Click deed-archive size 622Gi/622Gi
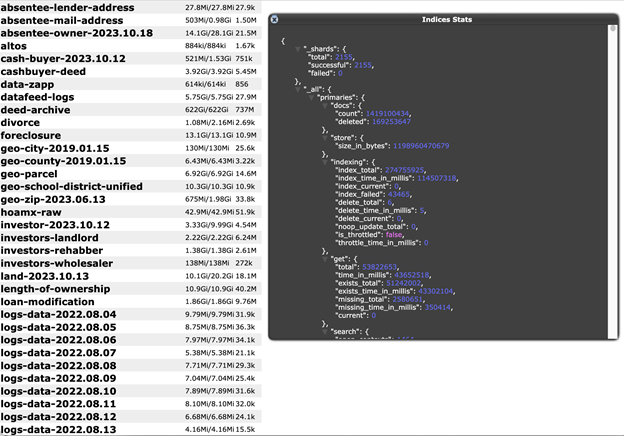The image size is (624, 436). coord(207,110)
